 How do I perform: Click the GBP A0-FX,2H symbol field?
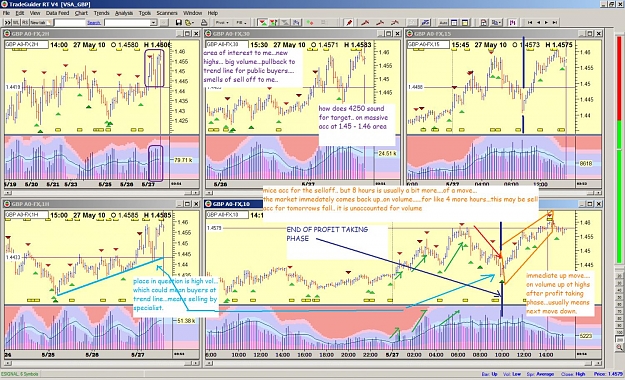(26, 45)
